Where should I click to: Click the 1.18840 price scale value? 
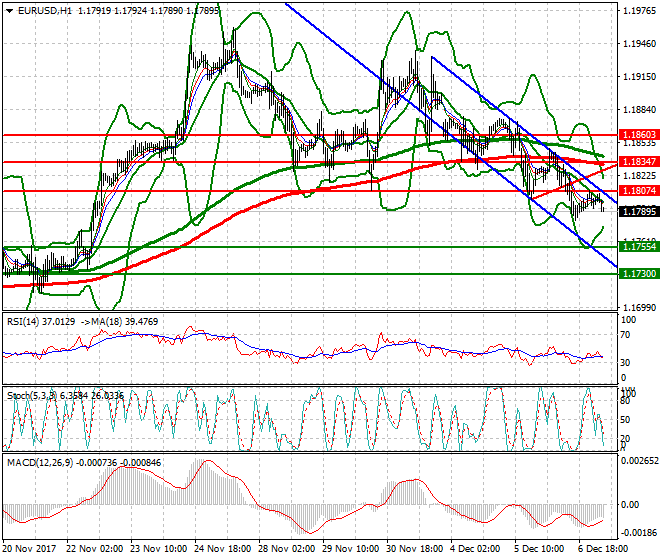[x=639, y=109]
